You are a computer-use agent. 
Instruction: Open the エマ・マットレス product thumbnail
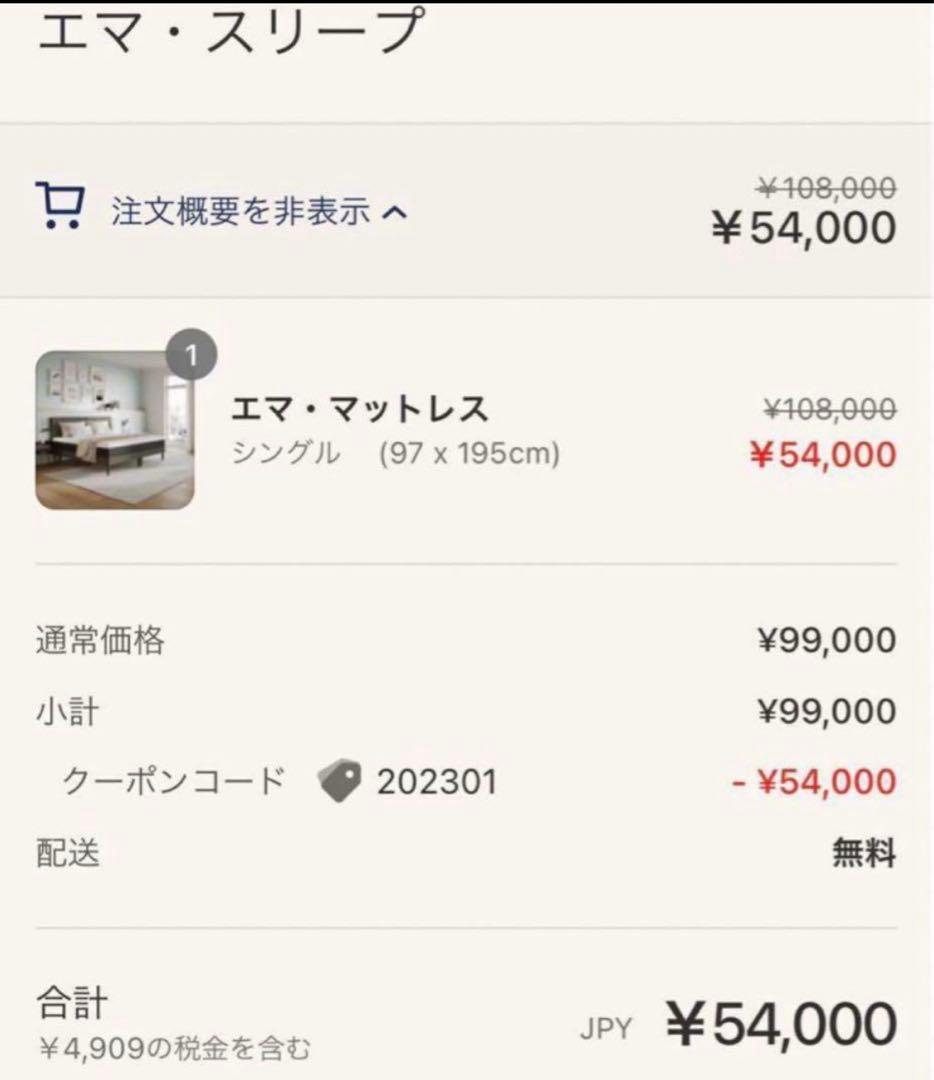[x=115, y=430]
